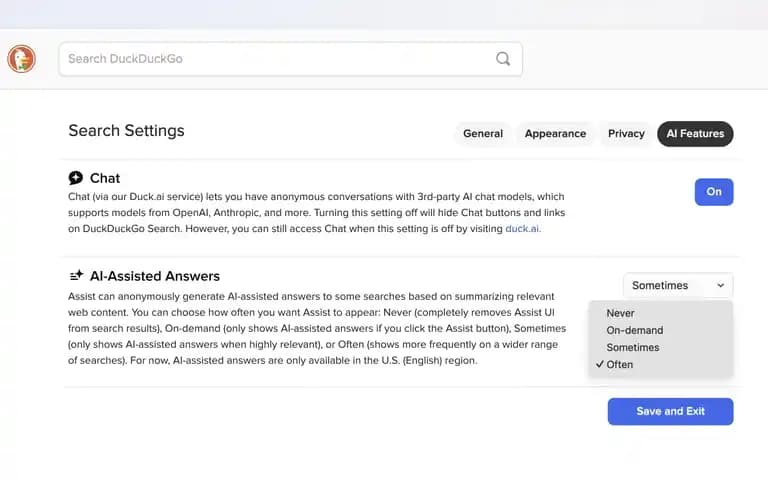
Task: Focus the Search DuckDuckGo input field
Action: (x=290, y=59)
